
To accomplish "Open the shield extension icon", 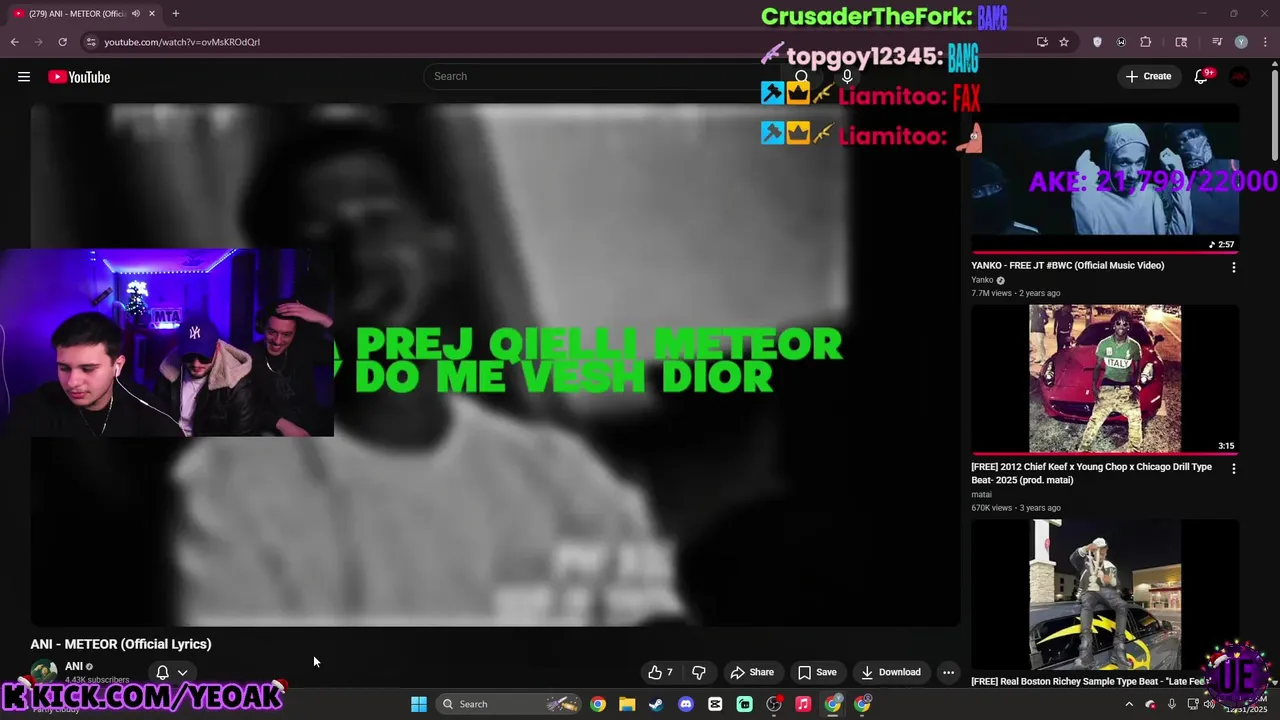I will pyautogui.click(x=1097, y=42).
